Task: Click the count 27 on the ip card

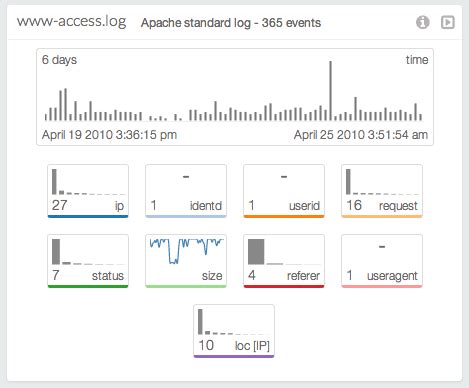Action: coord(60,205)
